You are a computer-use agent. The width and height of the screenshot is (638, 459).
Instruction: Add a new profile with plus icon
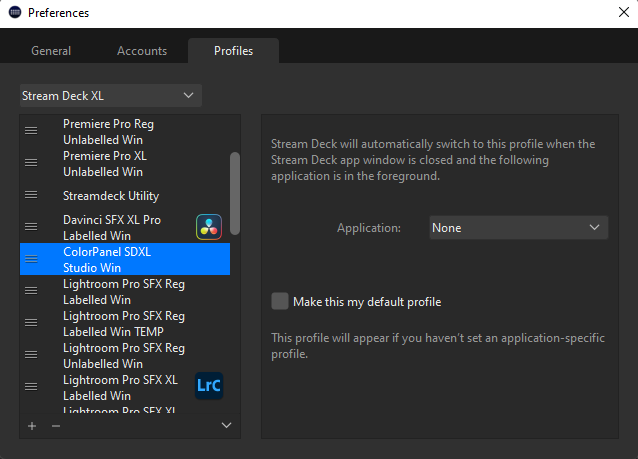(32, 426)
